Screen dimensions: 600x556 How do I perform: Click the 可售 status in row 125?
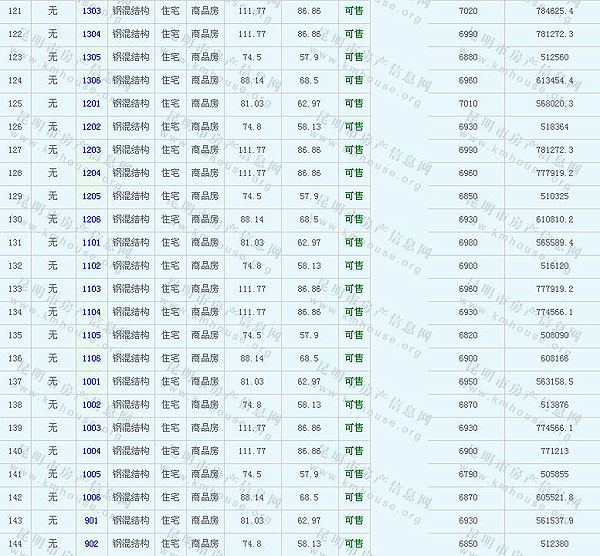tap(353, 104)
